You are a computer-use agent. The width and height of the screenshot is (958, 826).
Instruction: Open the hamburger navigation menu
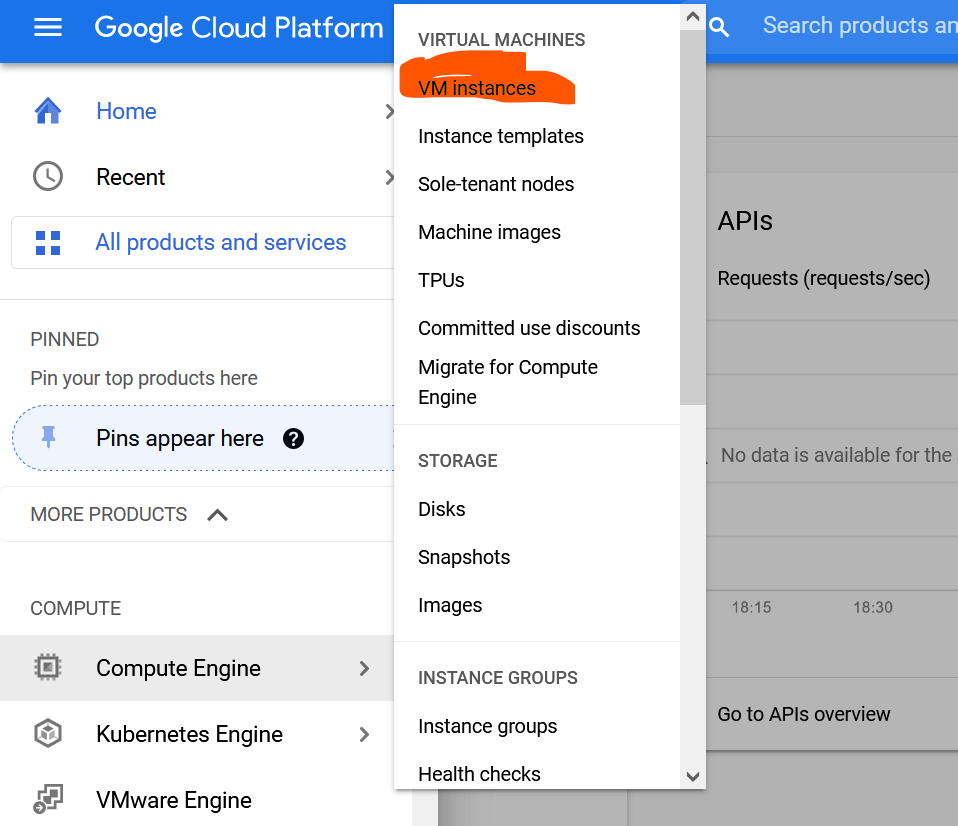(48, 27)
